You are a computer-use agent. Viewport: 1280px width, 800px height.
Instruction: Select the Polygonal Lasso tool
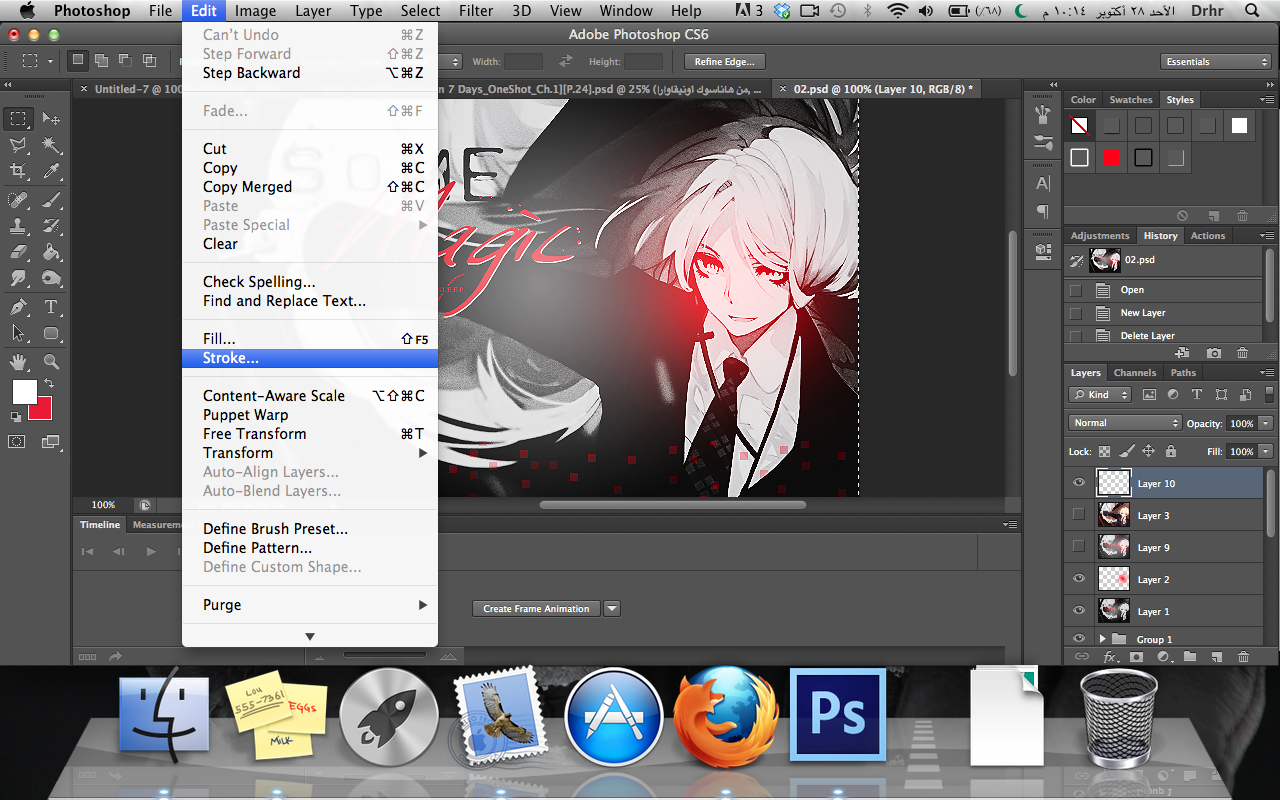[x=19, y=145]
